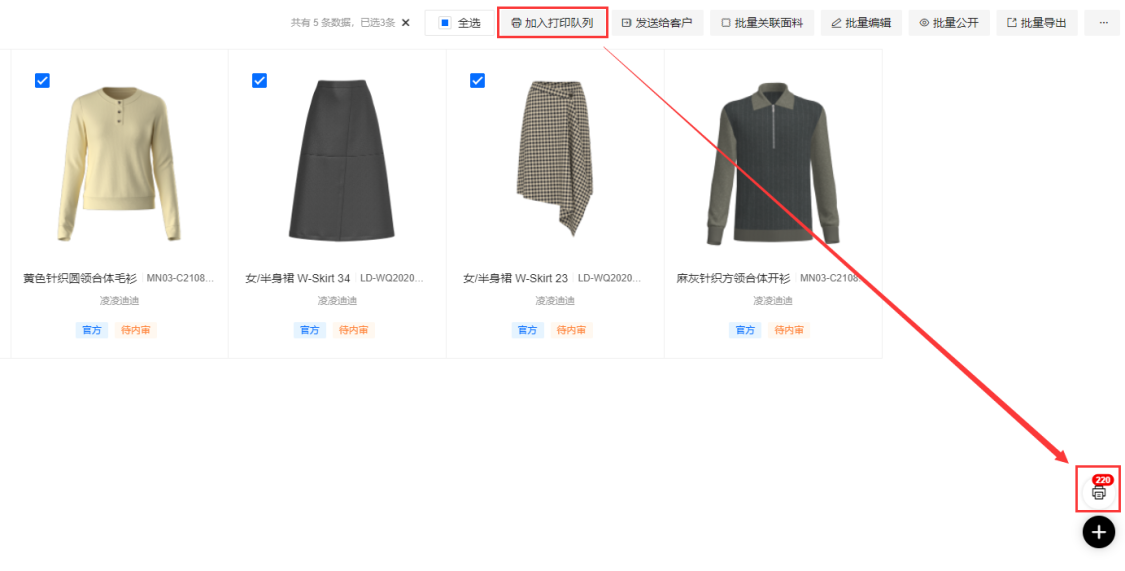The height and width of the screenshot is (571, 1125).
Task: Toggle the 全选 select-all checkbox
Action: pos(446,23)
